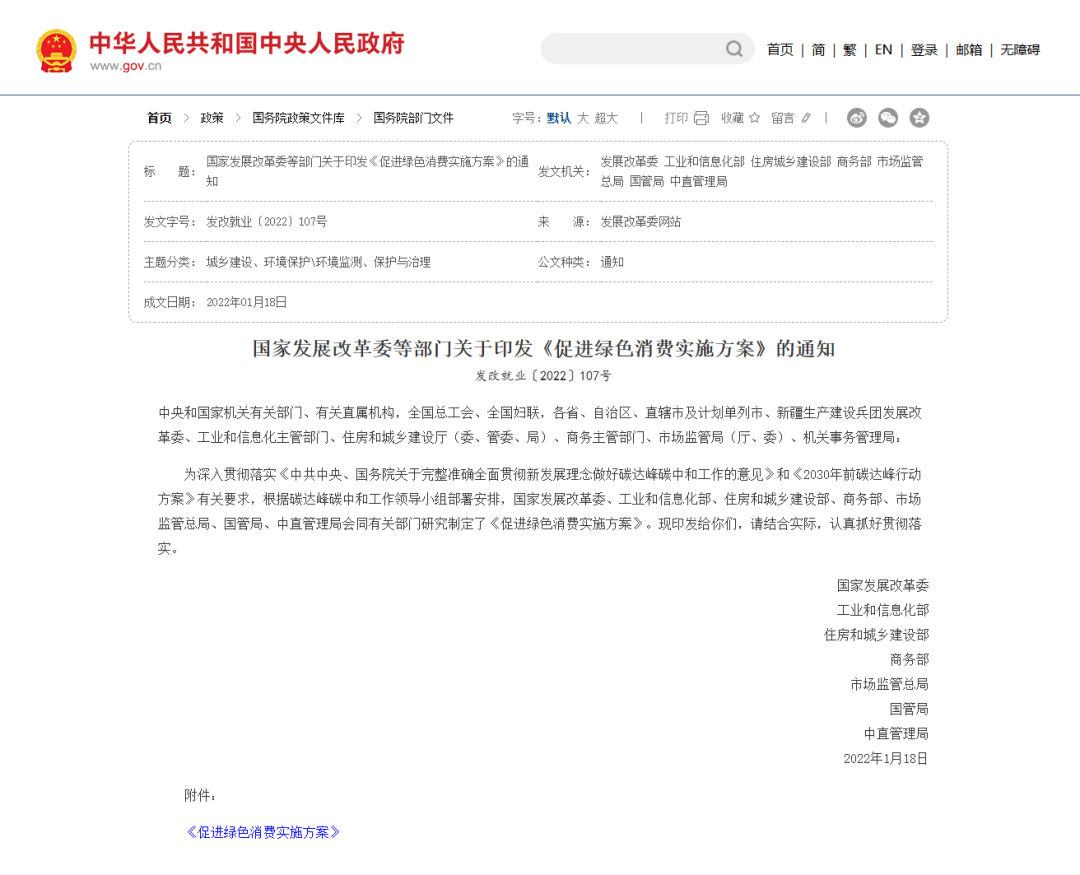Click the 收藏 favorite text
Viewport: 1080px width, 875px height.
click(732, 118)
